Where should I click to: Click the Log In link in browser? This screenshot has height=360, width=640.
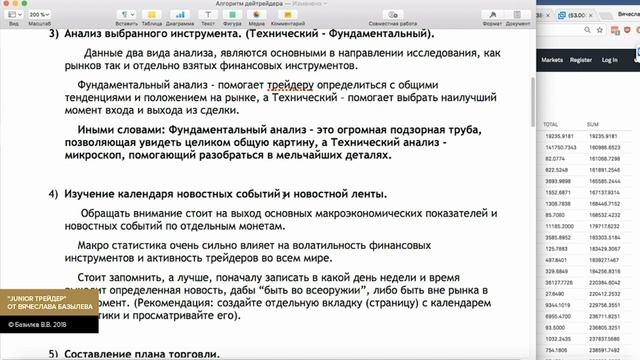point(609,60)
